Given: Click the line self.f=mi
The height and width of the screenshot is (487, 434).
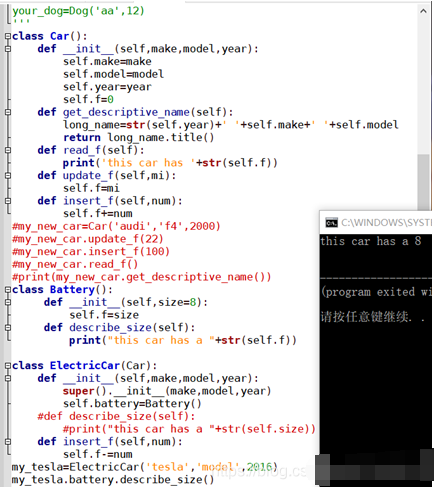Looking at the screenshot, I should coord(91,188).
